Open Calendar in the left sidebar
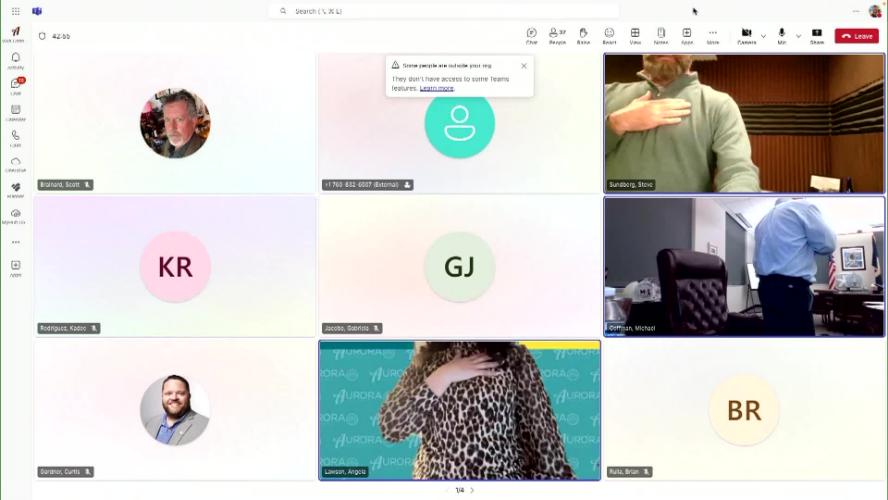The height and width of the screenshot is (500, 888). click(x=16, y=112)
